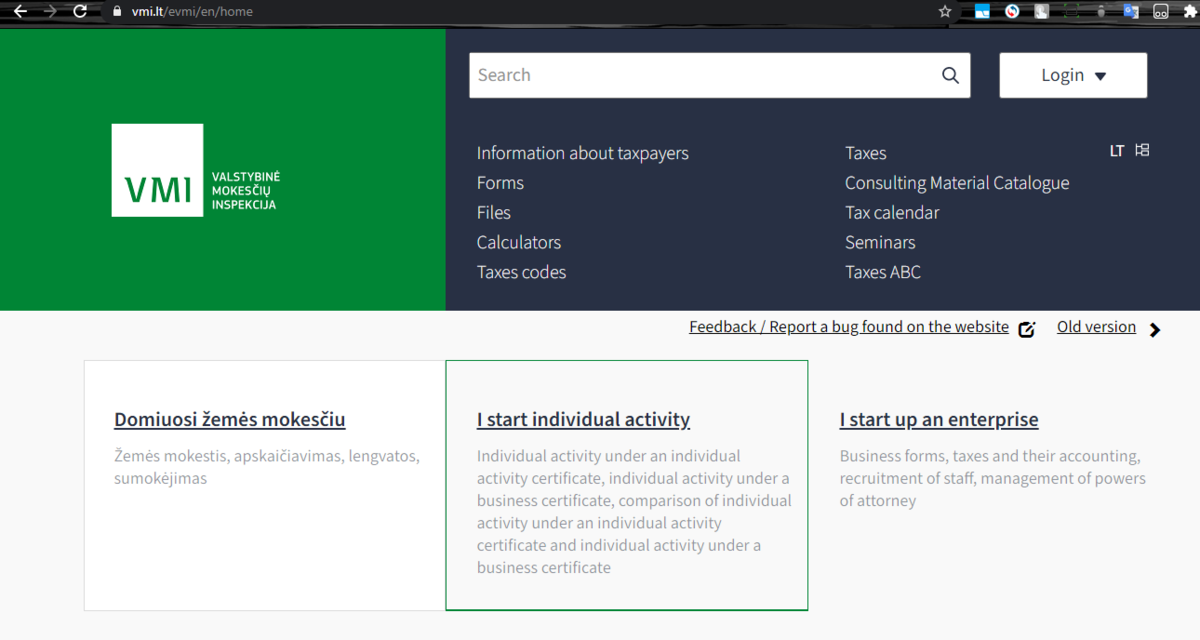Click the Žemės mokestis, apskaičiavimas description text
This screenshot has height=640, width=1200.
pos(267,467)
